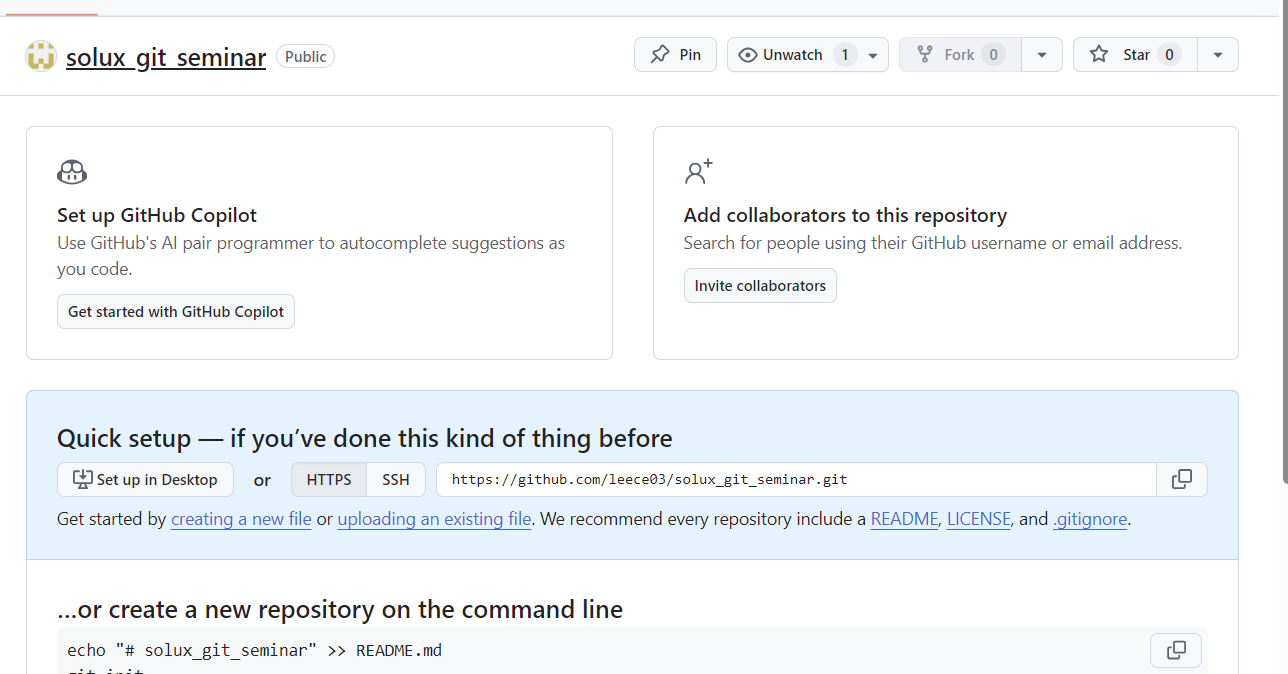Viewport: 1288px width, 674px height.
Task: Open the creating a new file link
Action: 241,520
